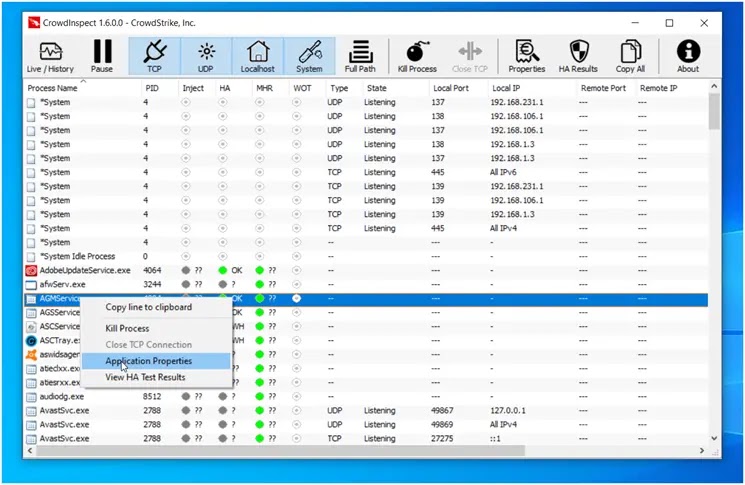The height and width of the screenshot is (485, 745).
Task: Click the vertical scrollbar down arrow
Action: click(714, 438)
